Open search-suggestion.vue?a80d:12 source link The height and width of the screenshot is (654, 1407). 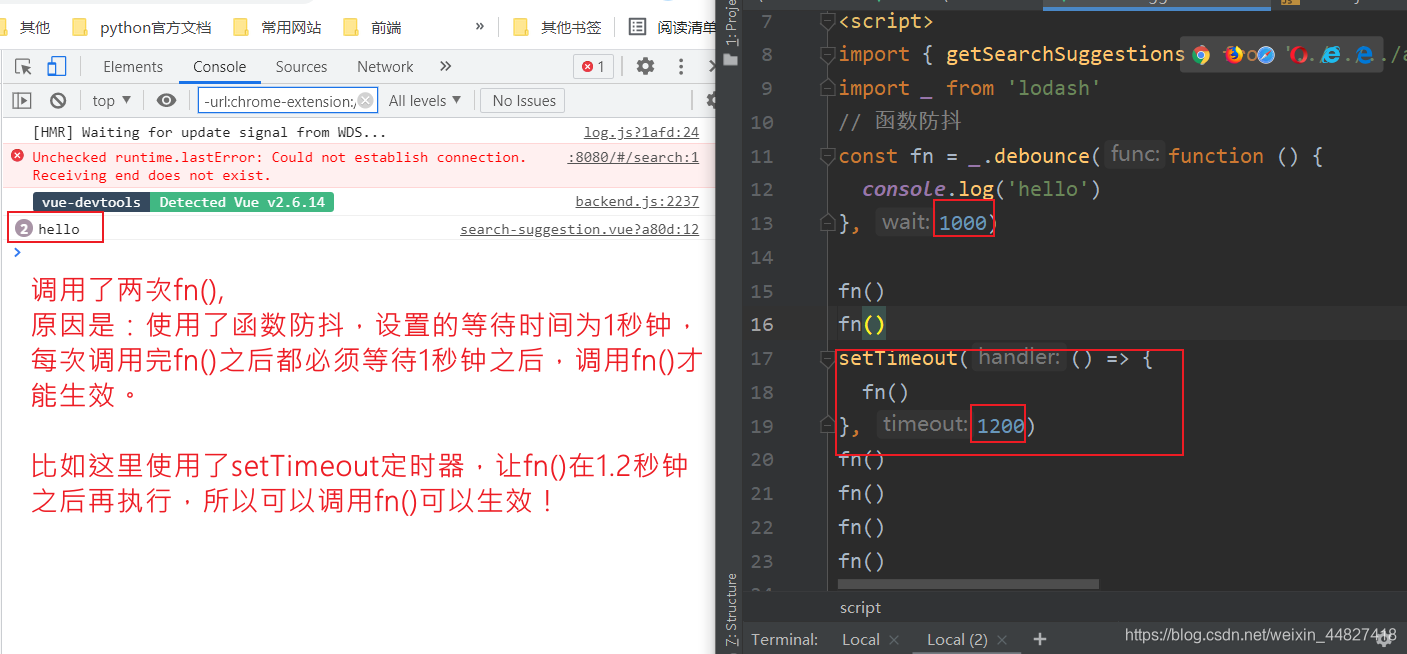(x=579, y=229)
